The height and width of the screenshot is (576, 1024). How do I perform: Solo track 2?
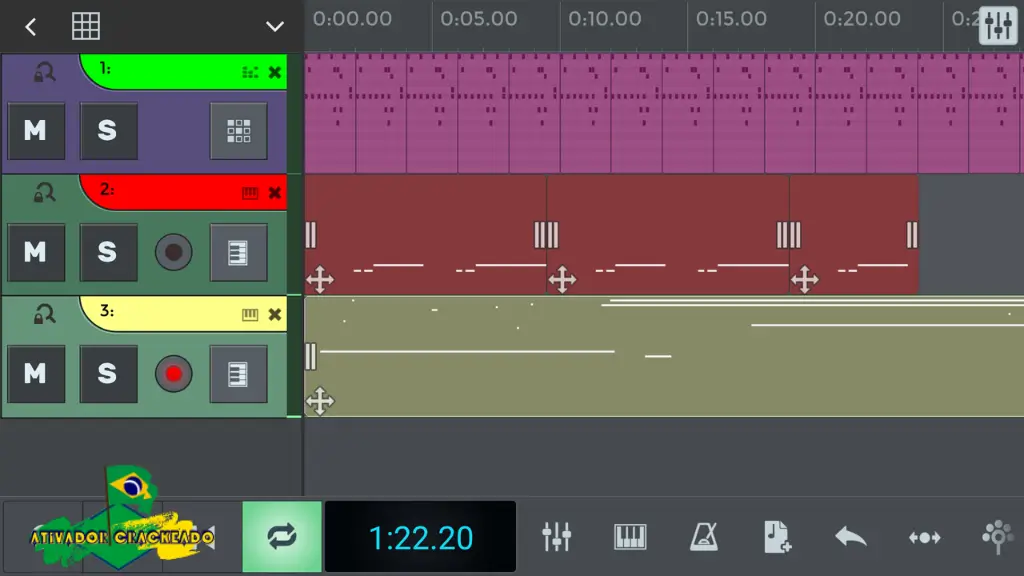coord(108,252)
